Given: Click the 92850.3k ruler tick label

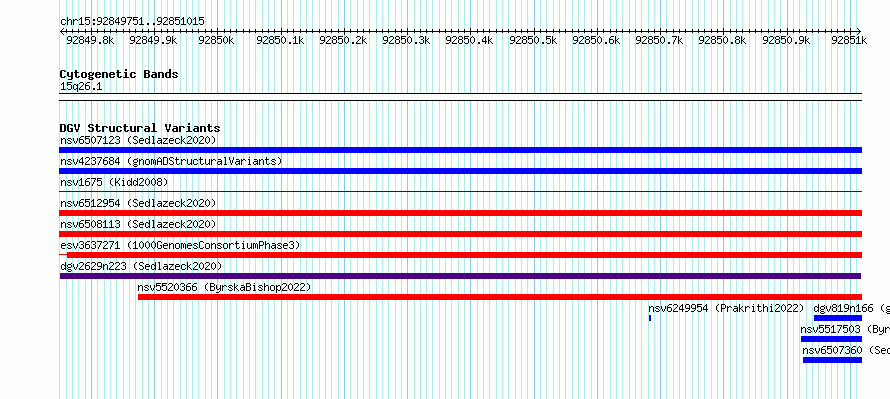Looking at the screenshot, I should (406, 40).
